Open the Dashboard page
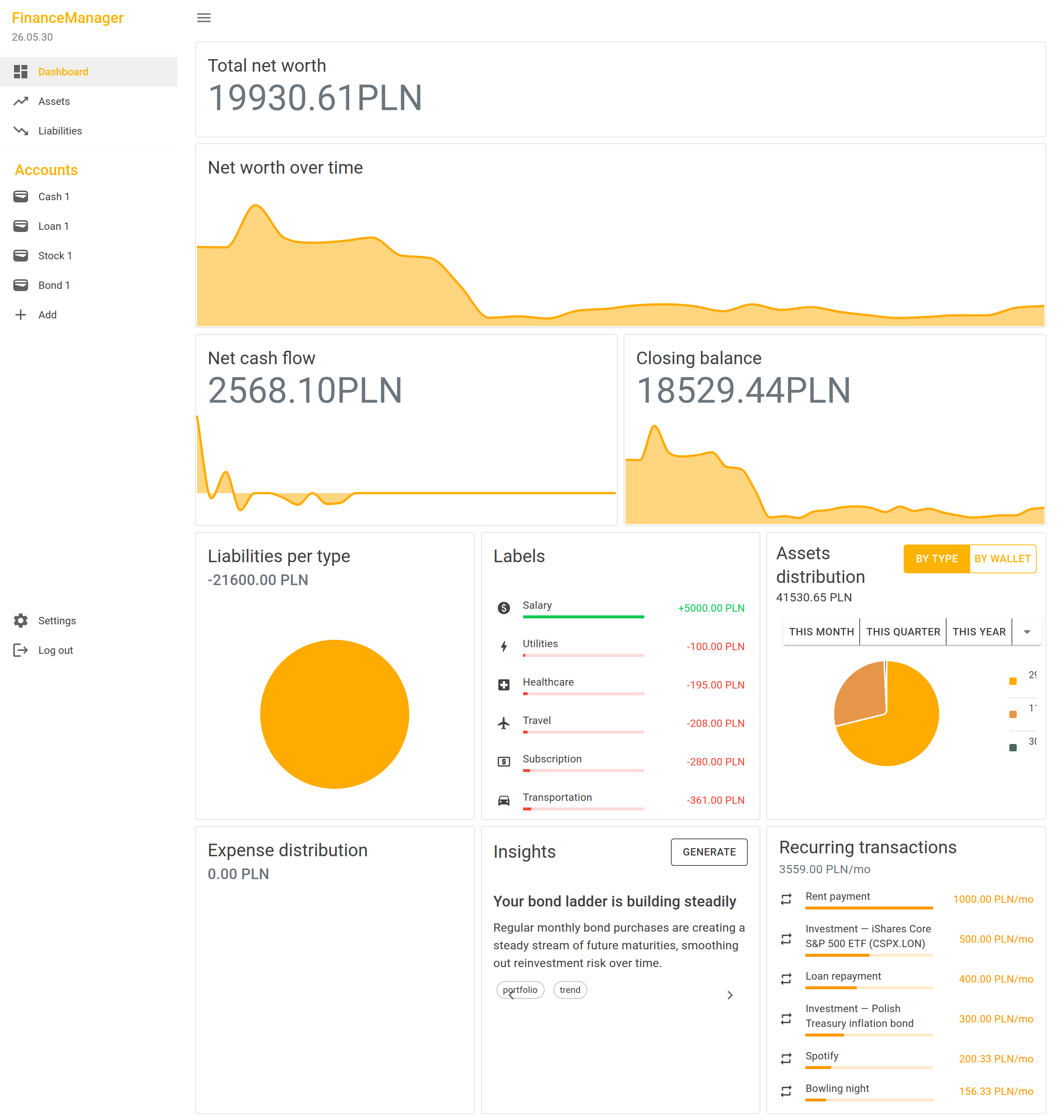1064x1120 pixels. 88,71
